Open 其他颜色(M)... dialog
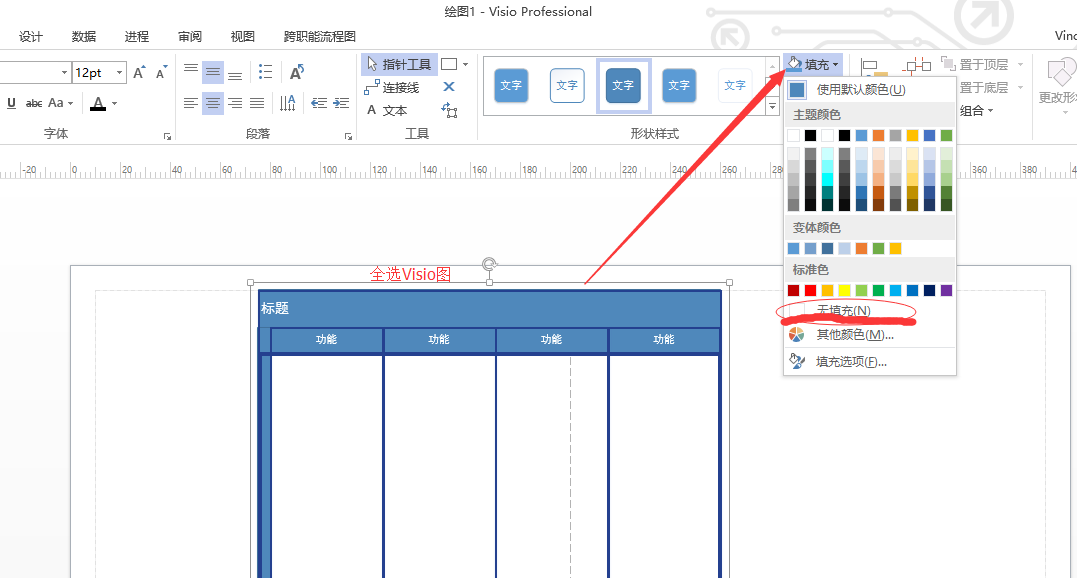Viewport: 1077px width, 578px height. 870,334
